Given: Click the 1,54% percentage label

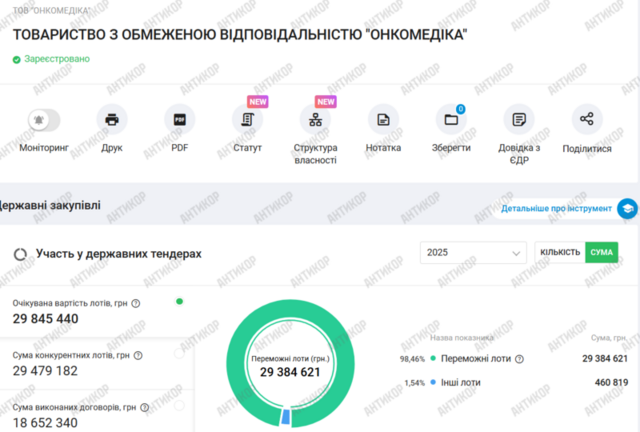Looking at the screenshot, I should click(415, 383).
